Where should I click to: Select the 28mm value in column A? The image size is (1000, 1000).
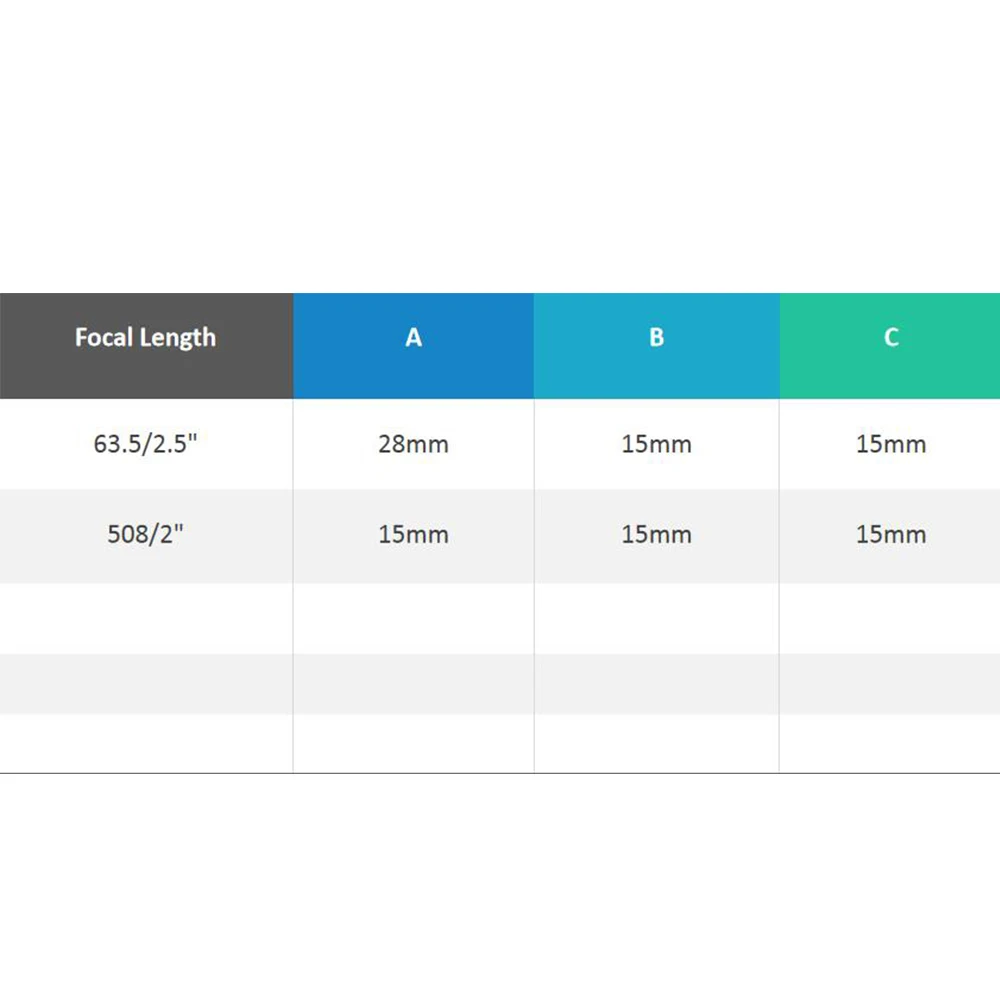[413, 444]
